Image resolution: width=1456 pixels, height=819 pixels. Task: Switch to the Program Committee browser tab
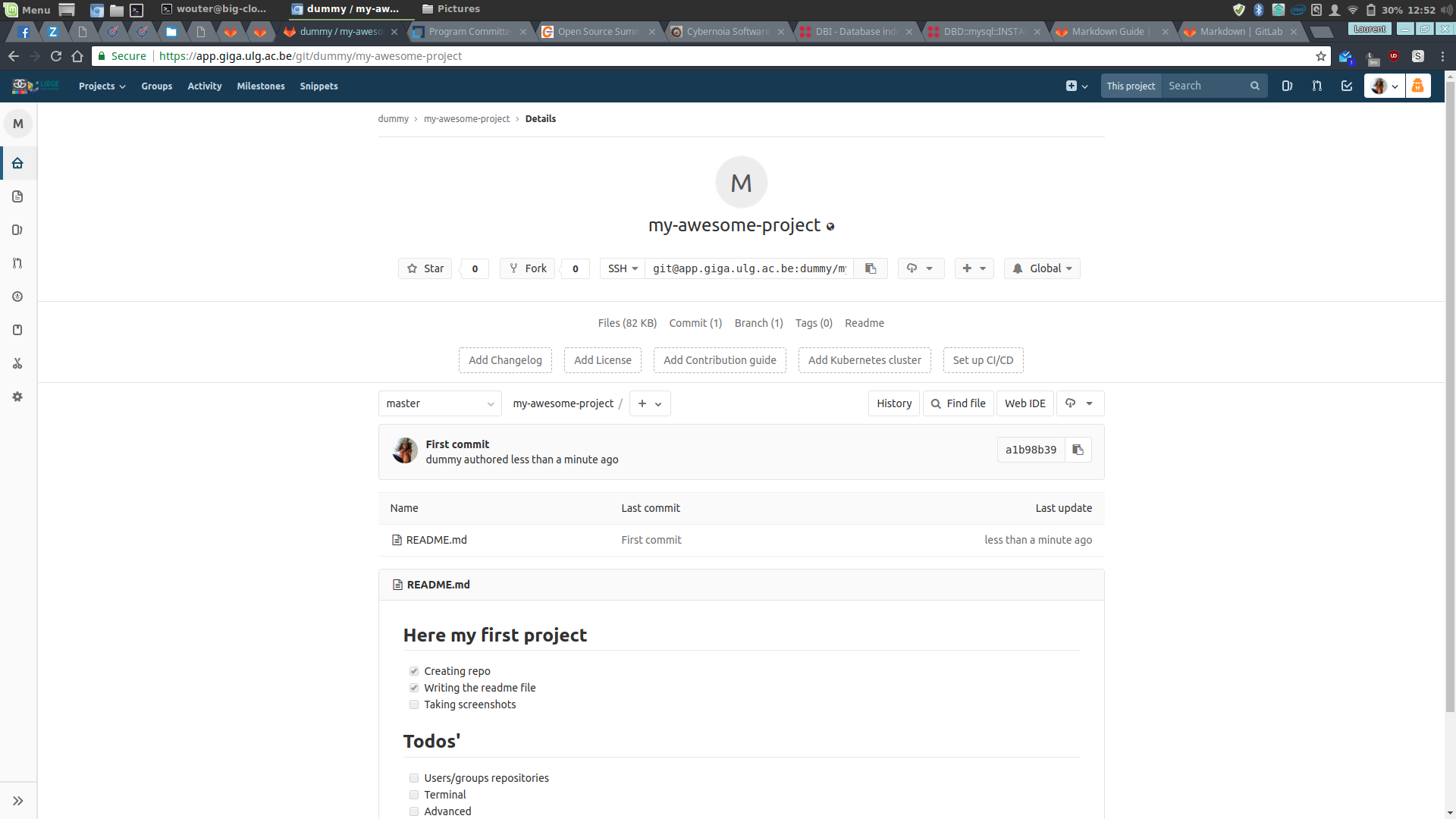(469, 31)
